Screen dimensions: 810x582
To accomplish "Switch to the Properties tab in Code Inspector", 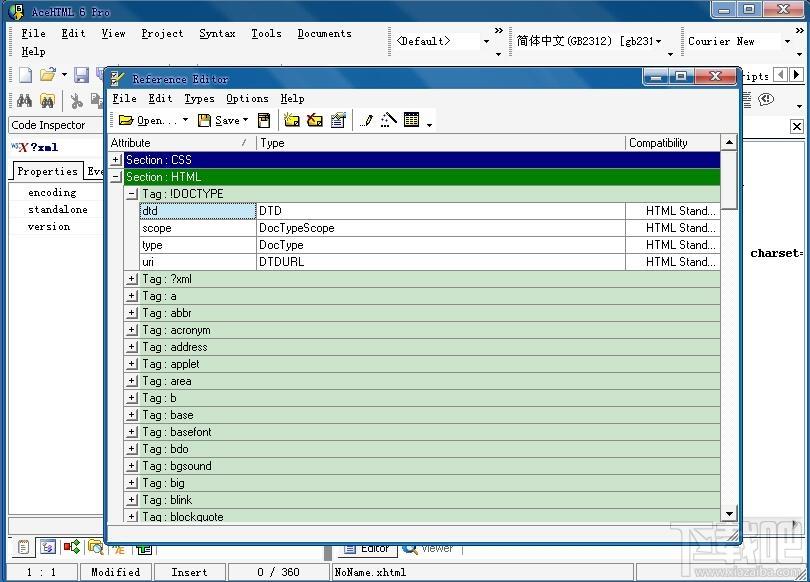I will point(47,171).
